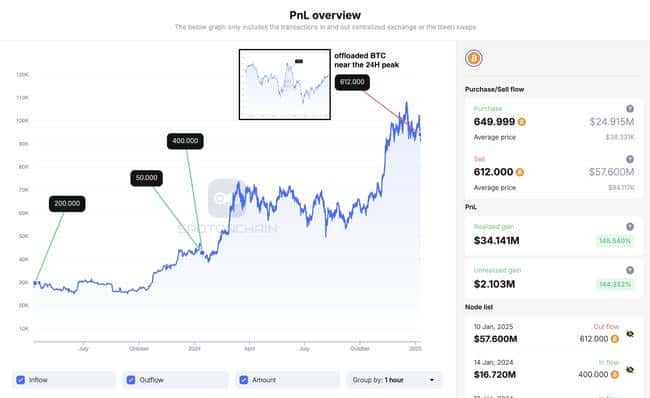The image size is (650, 398).
Task: Hide the 14 Jan 2024 inflow node
Action: [x=630, y=369]
